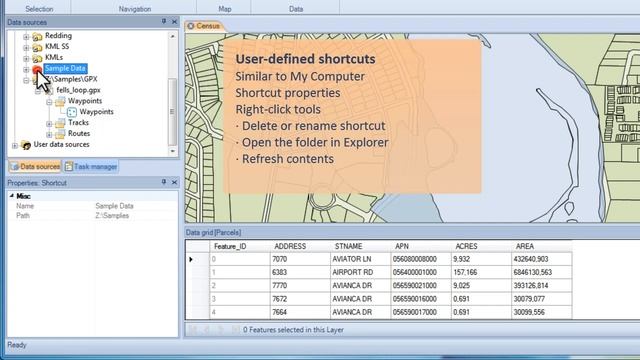
Task: Select fells_loop.gpx in the tree
Action: pyautogui.click(x=78, y=90)
